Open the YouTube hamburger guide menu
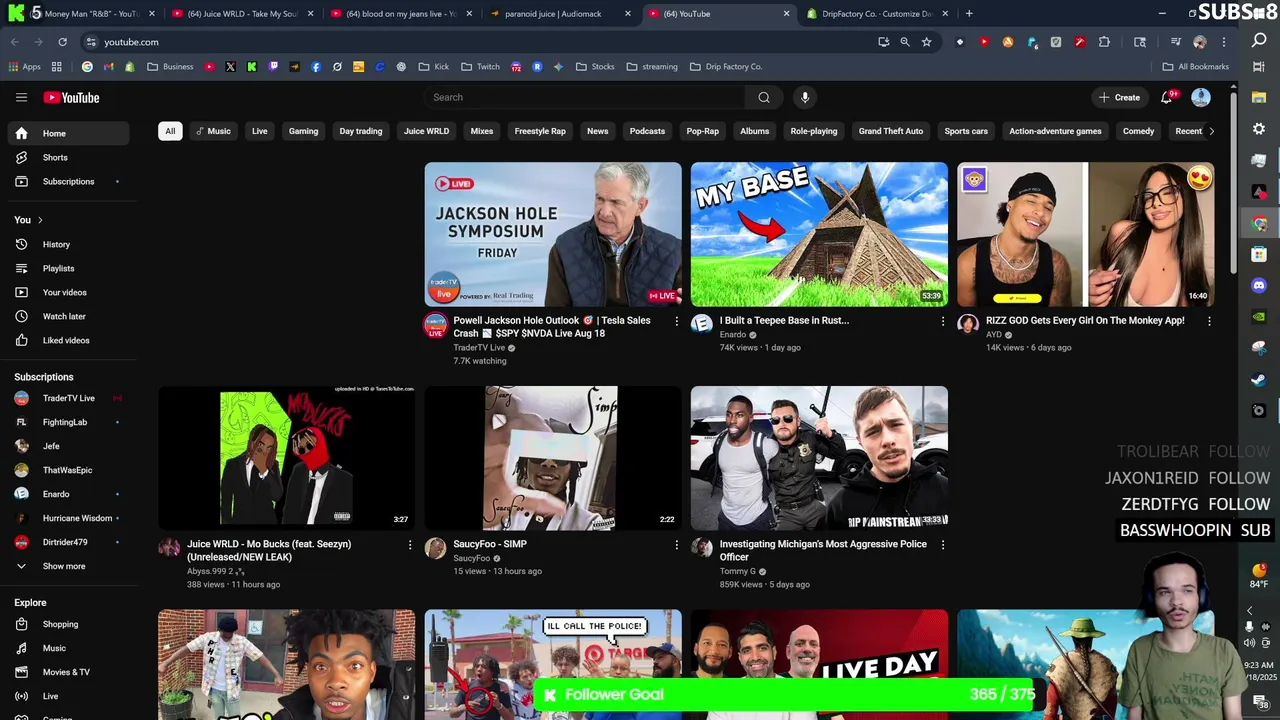The image size is (1280, 720). click(x=21, y=97)
